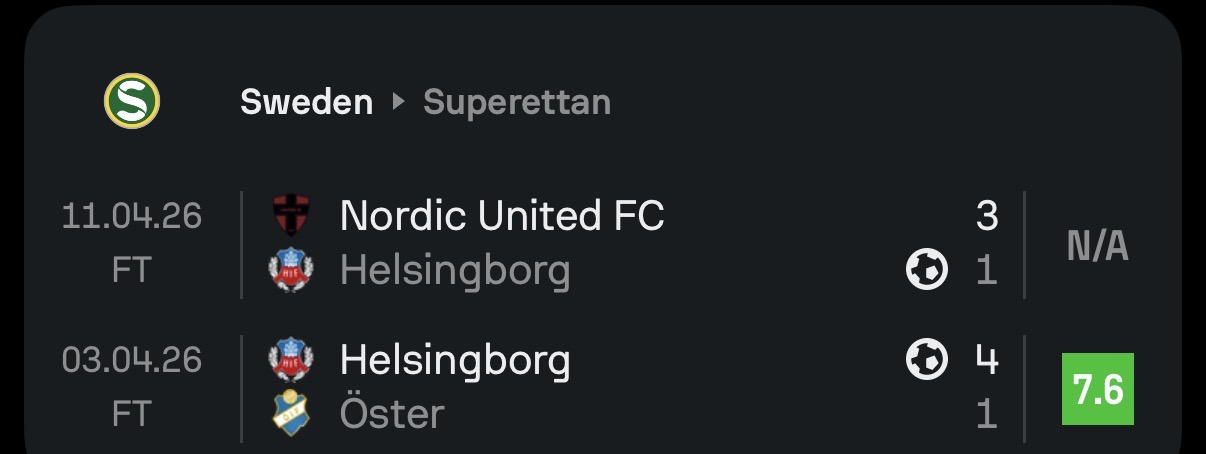Viewport: 1206px width, 454px height.
Task: Tap FT status of Helsingborg vs Öster match
Action: (x=132, y=415)
